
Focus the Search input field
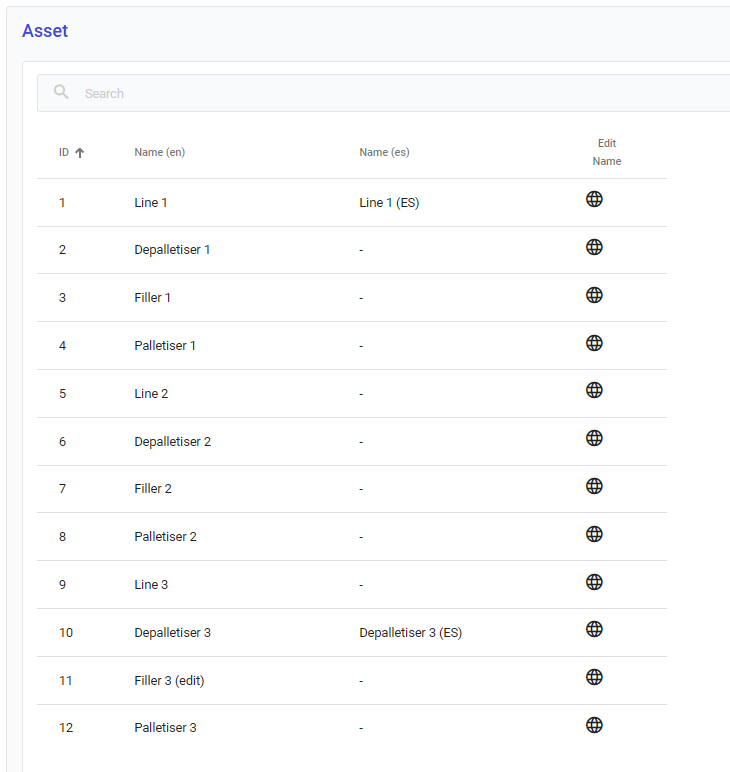pos(400,93)
